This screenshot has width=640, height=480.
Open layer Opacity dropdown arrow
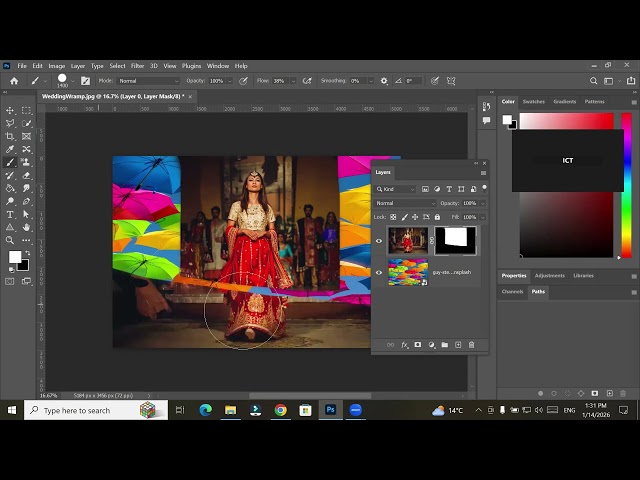tap(482, 203)
